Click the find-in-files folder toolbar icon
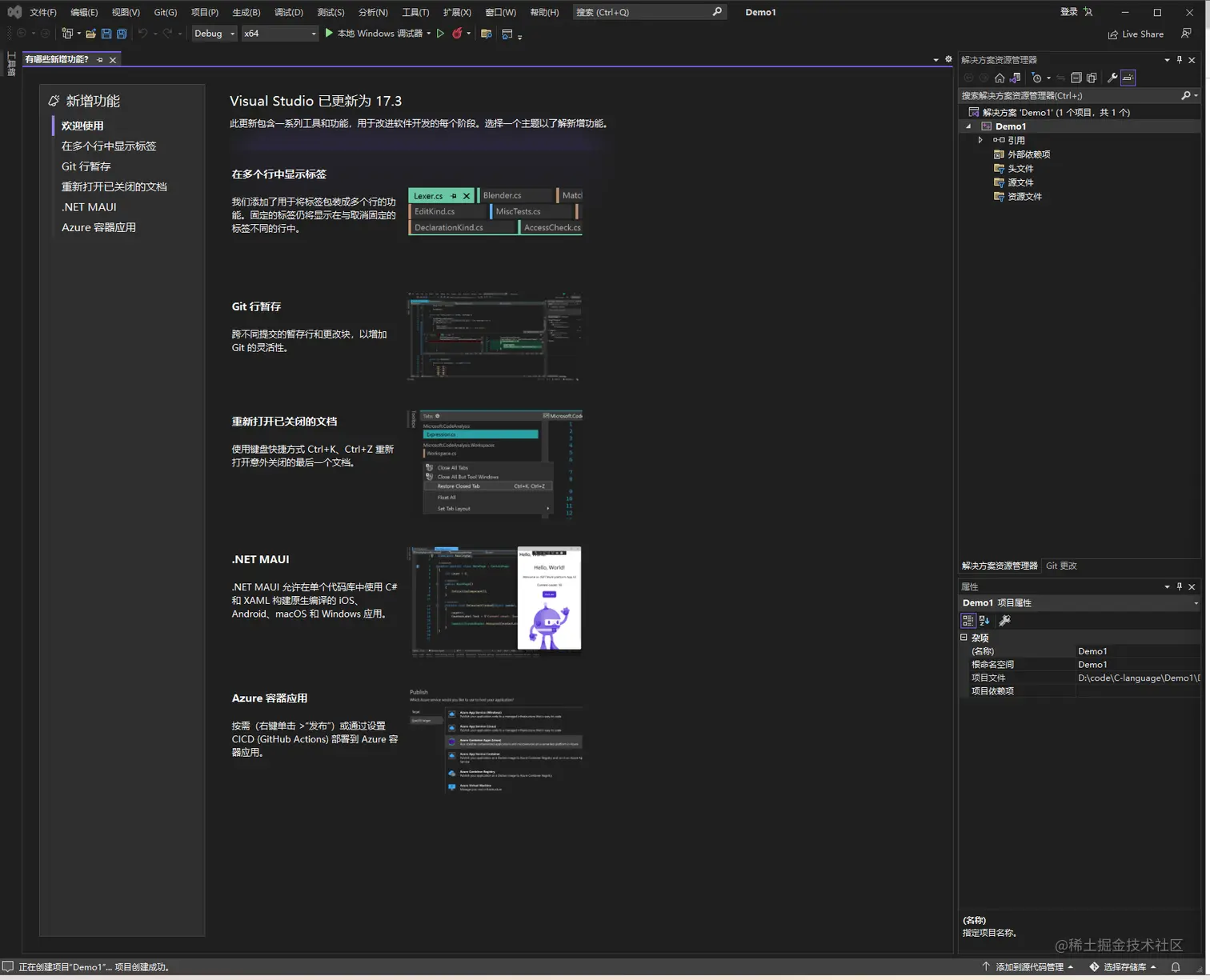 [486, 34]
